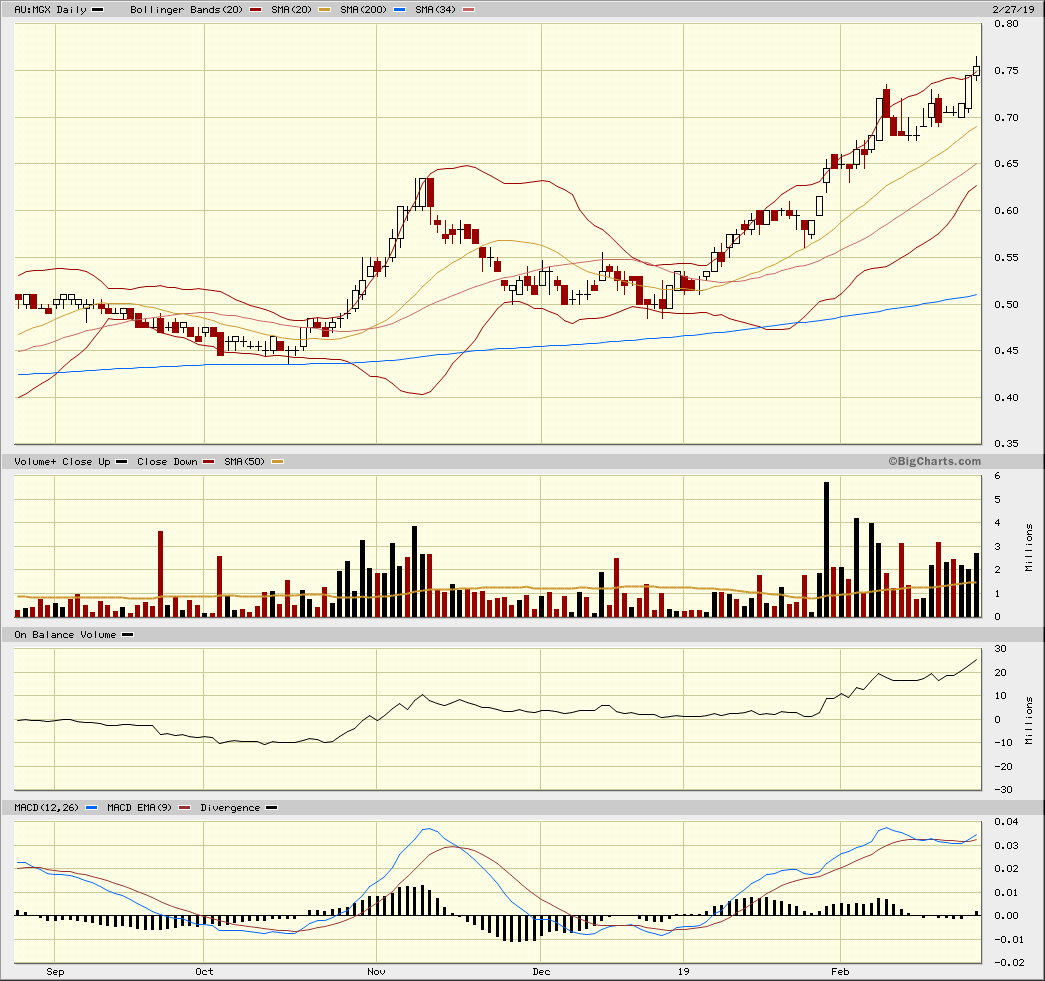Click the black AU:MGX Daily legend swatch
This screenshot has width=1045, height=981.
(97, 9)
